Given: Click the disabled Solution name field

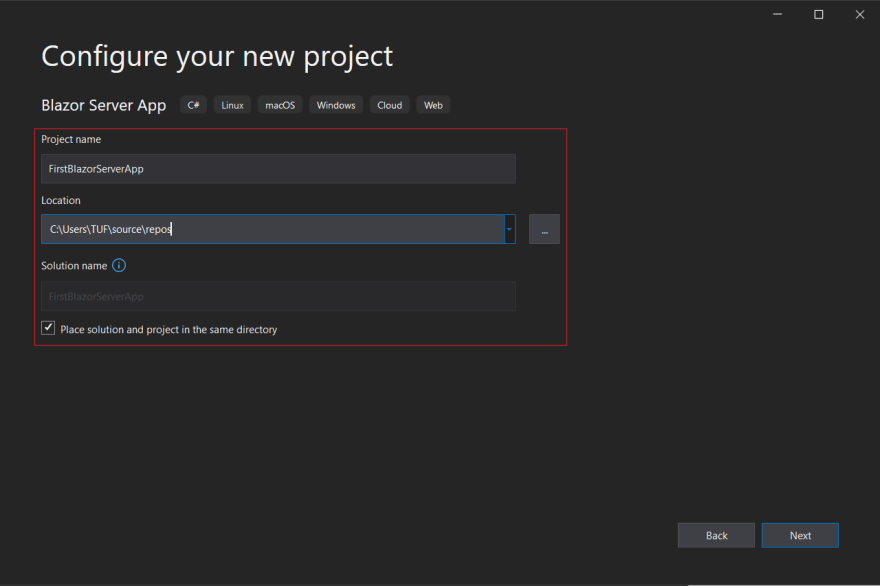Looking at the screenshot, I should 278,296.
